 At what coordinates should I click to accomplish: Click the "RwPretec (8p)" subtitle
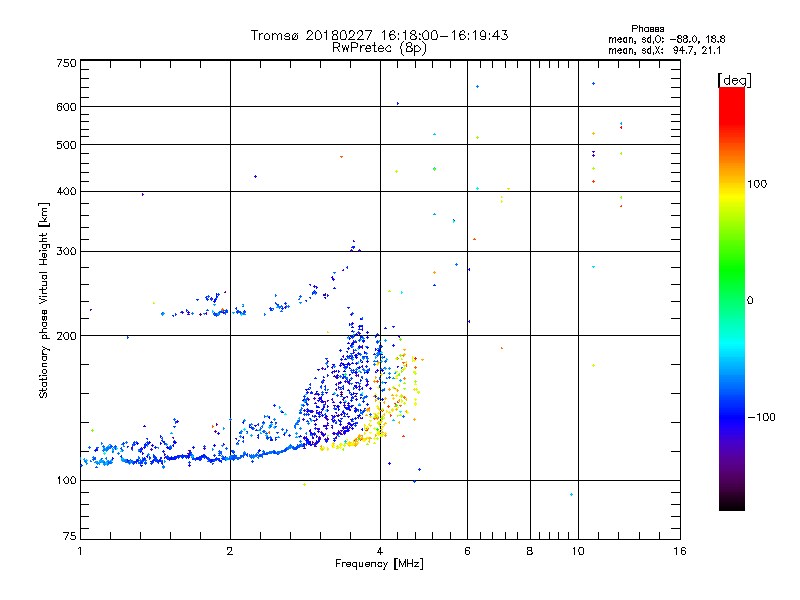click(379, 48)
